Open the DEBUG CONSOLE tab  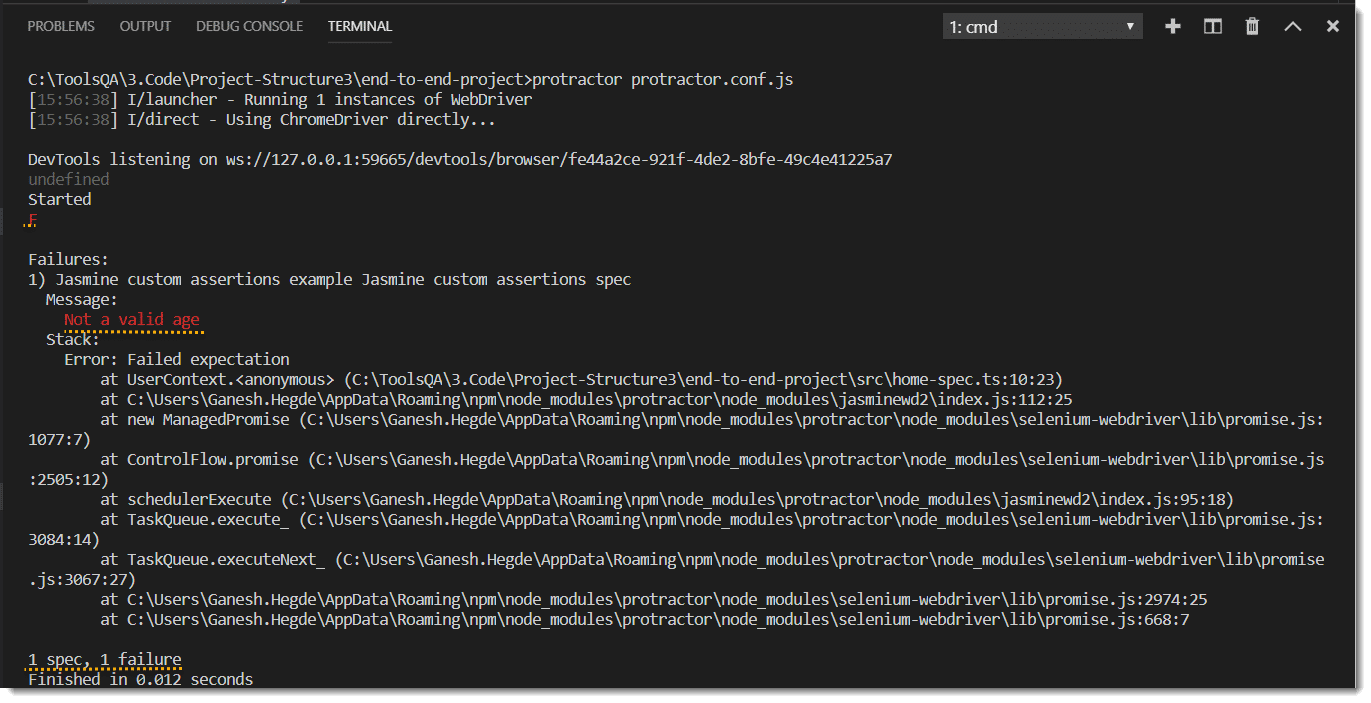[249, 26]
